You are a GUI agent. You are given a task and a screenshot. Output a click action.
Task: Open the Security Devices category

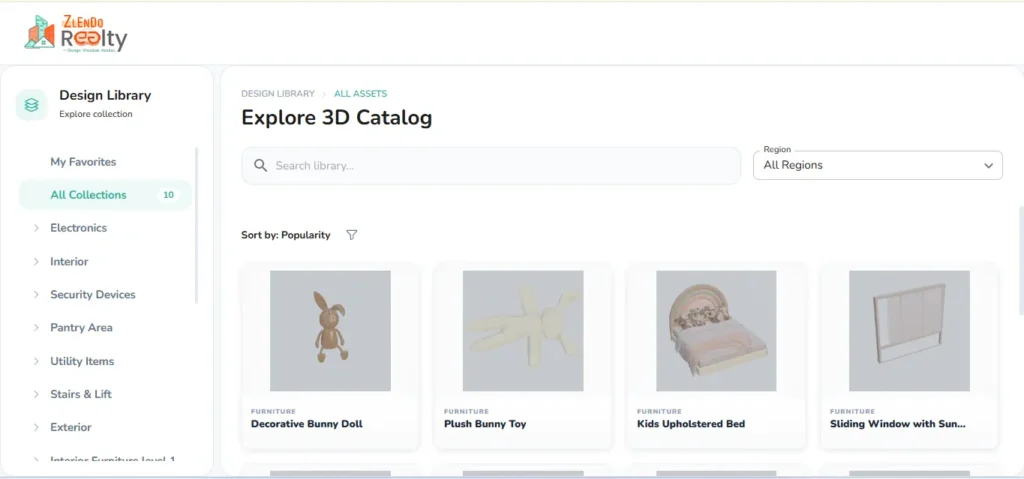93,295
